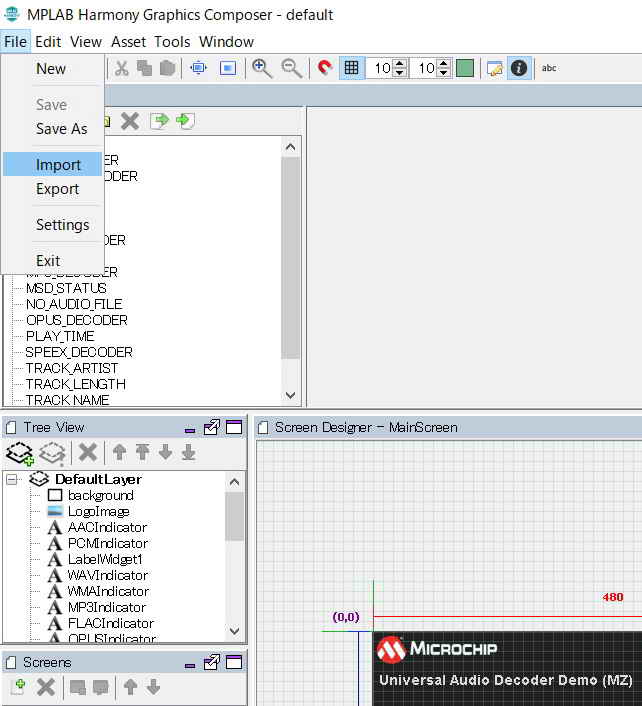This screenshot has height=706, width=642.
Task: Open the Window menu
Action: (x=226, y=42)
